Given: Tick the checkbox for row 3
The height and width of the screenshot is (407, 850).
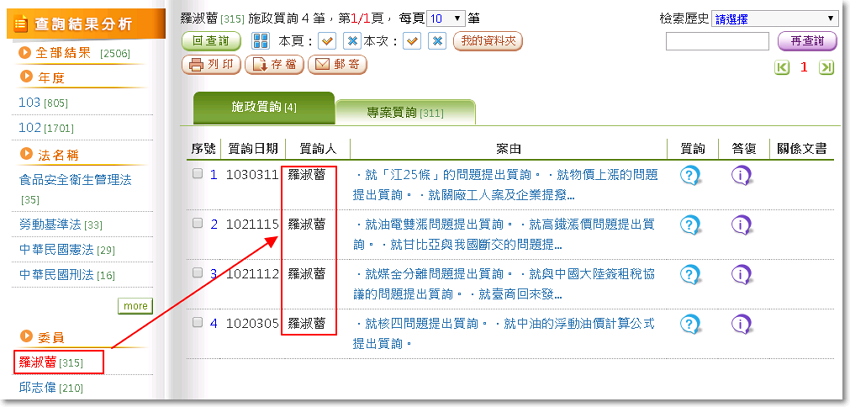Looking at the screenshot, I should 197,273.
